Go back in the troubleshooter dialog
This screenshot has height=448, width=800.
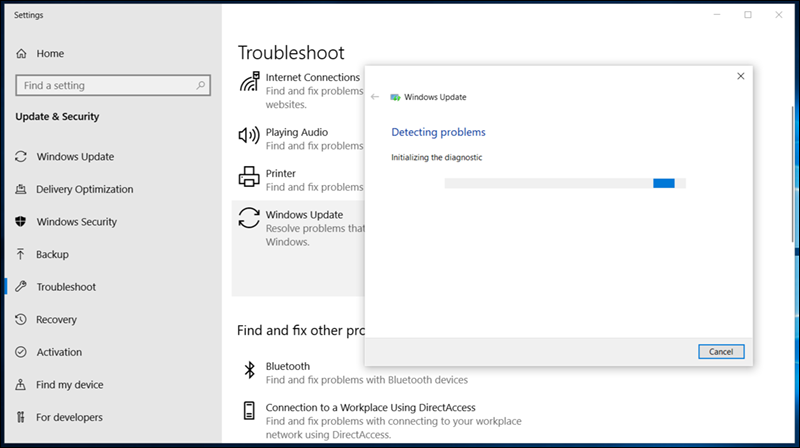tap(375, 97)
